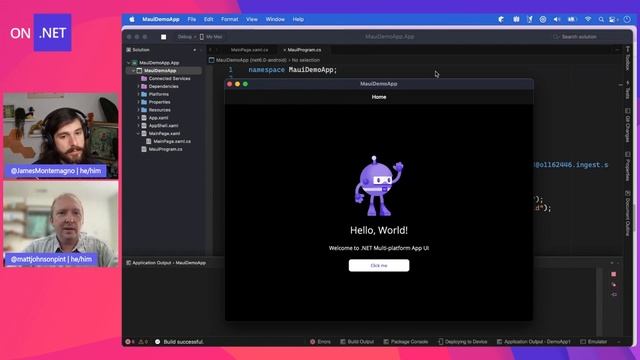Collapse the MauiDemoApp project node
Image resolution: width=640 pixels, height=360 pixels.
click(x=133, y=71)
